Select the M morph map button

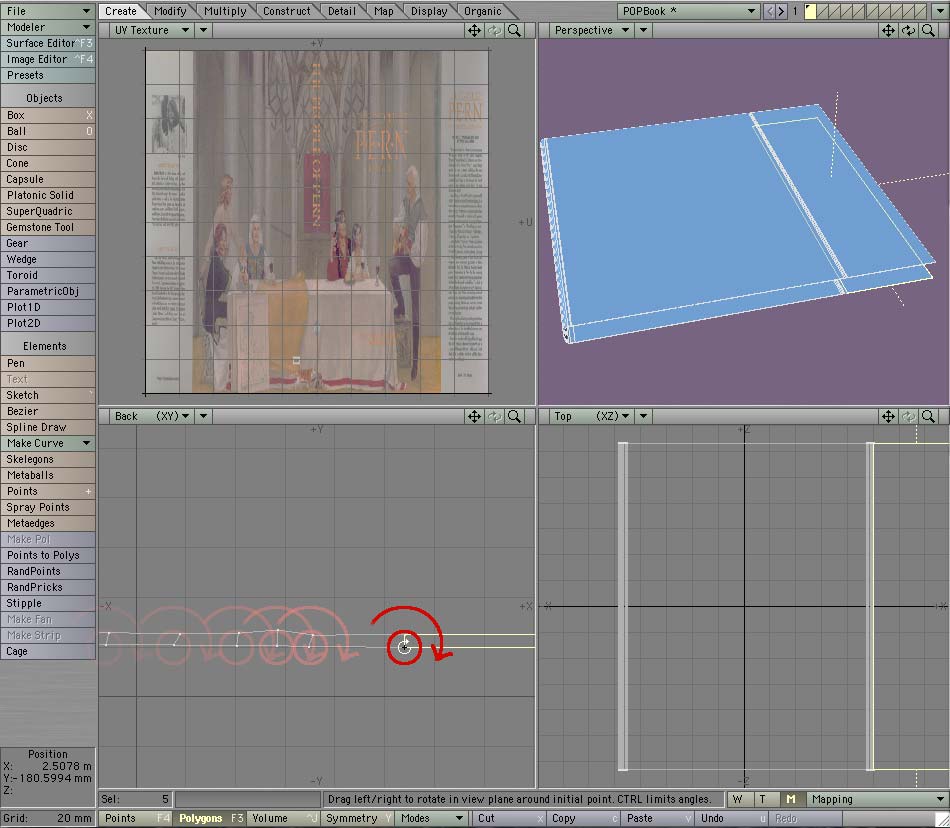coord(791,800)
